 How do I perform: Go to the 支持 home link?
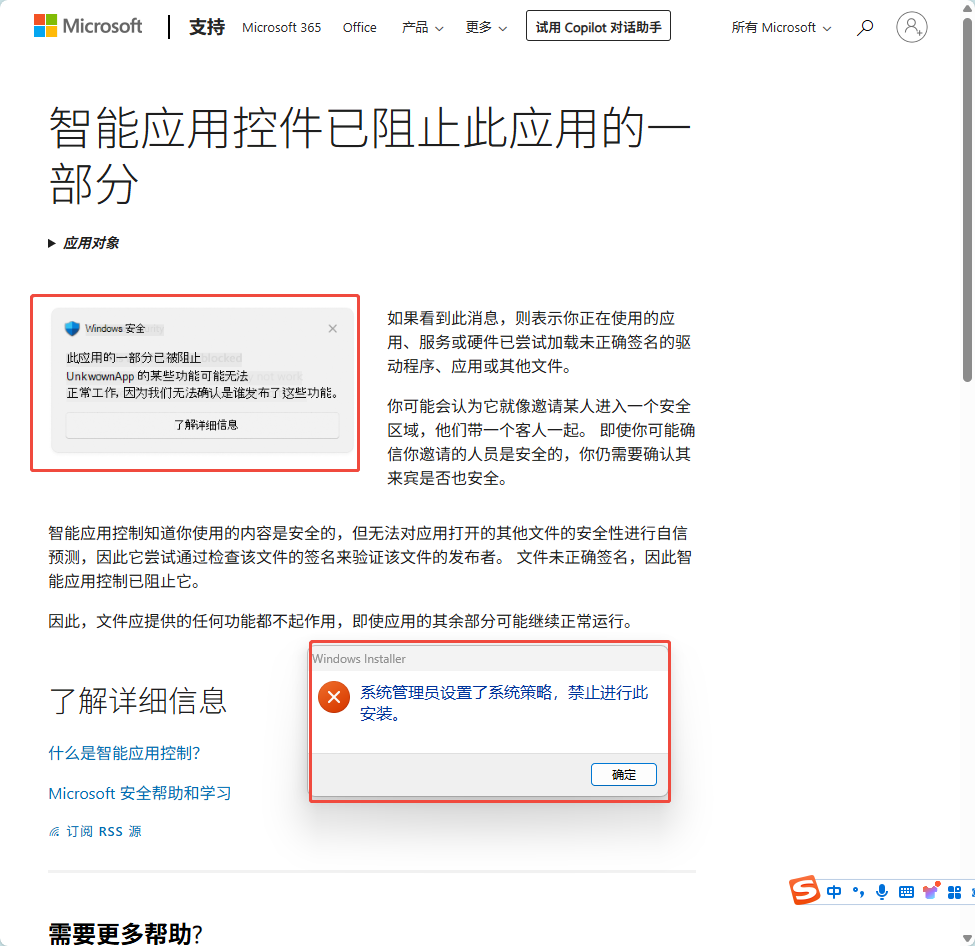tap(206, 27)
